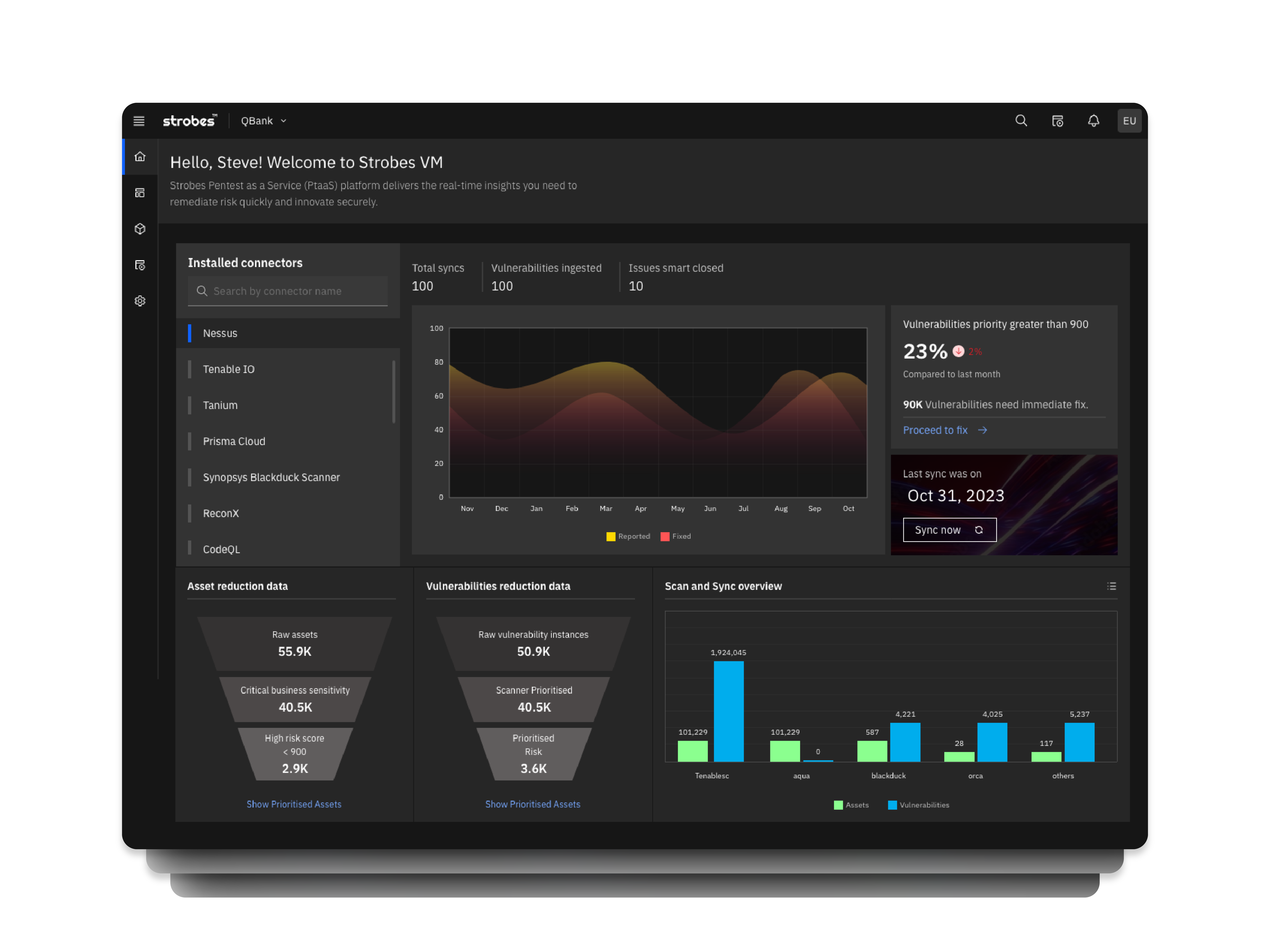The image size is (1270, 952).
Task: Open the settings gear in sidebar
Action: (140, 301)
